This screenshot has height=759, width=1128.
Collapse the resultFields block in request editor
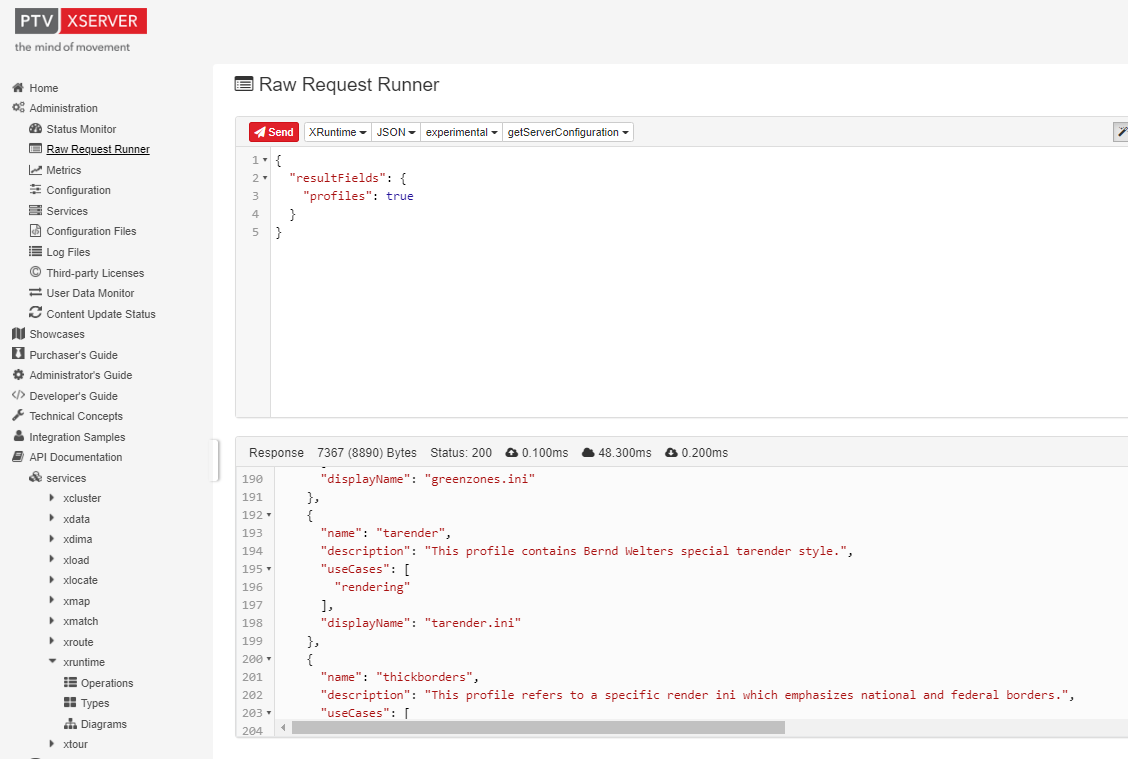(x=265, y=178)
